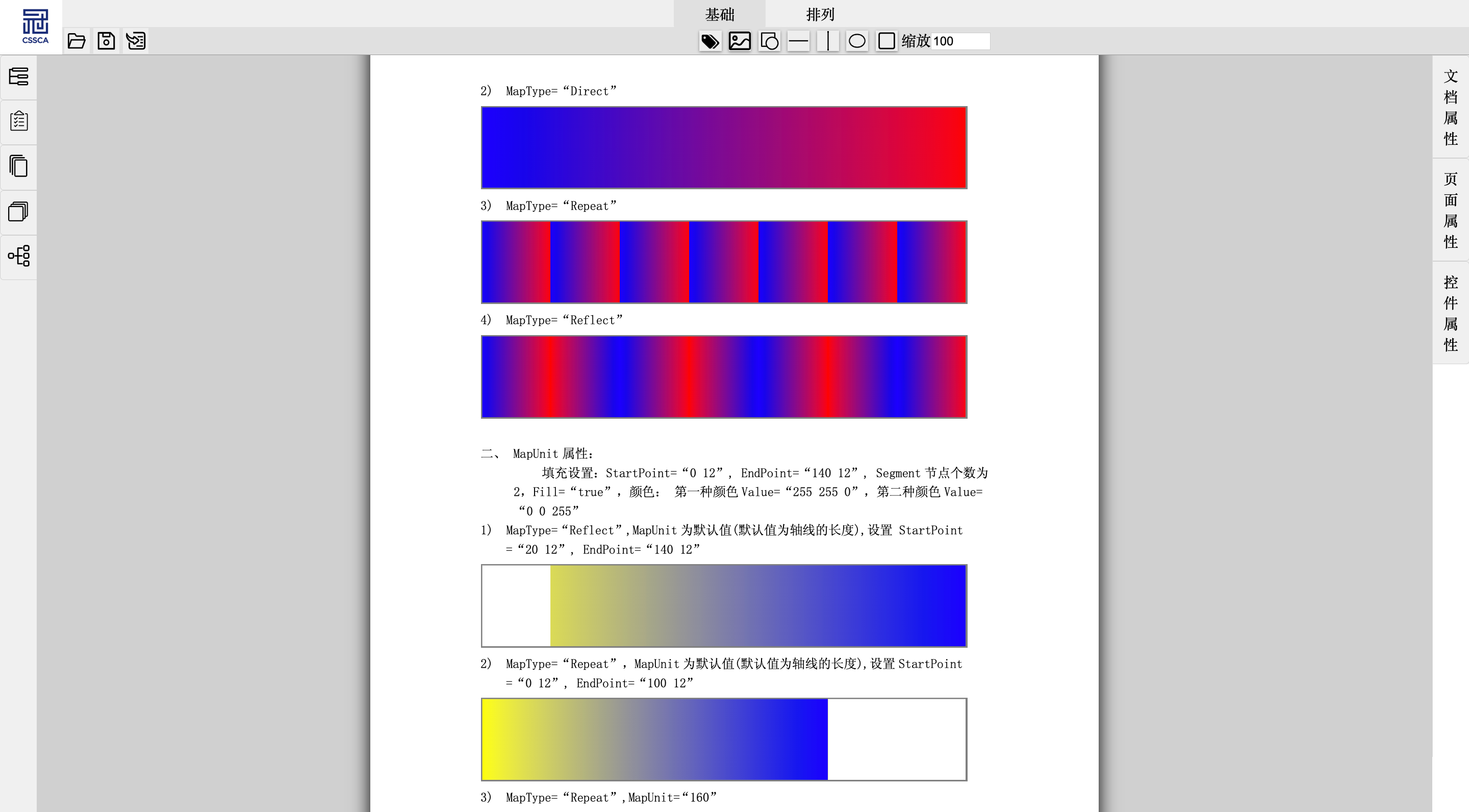
Task: Click the export document icon
Action: pyautogui.click(x=136, y=41)
